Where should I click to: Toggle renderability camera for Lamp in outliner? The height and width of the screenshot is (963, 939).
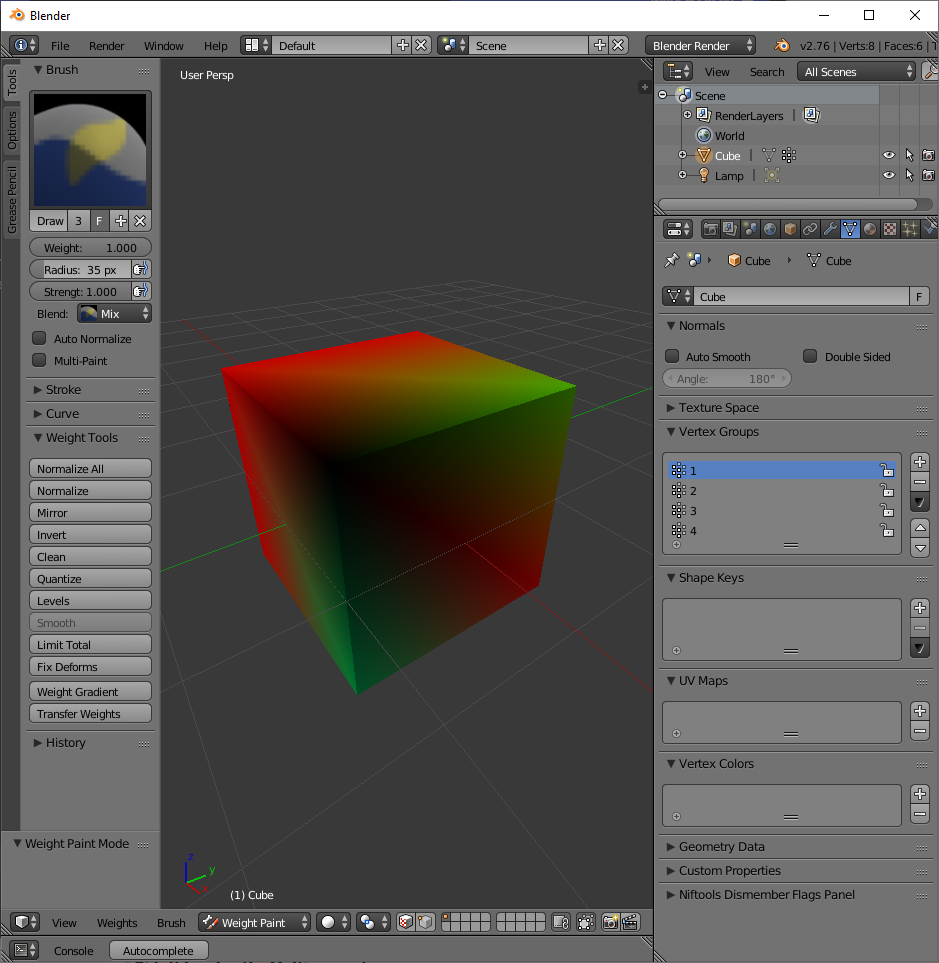929,175
